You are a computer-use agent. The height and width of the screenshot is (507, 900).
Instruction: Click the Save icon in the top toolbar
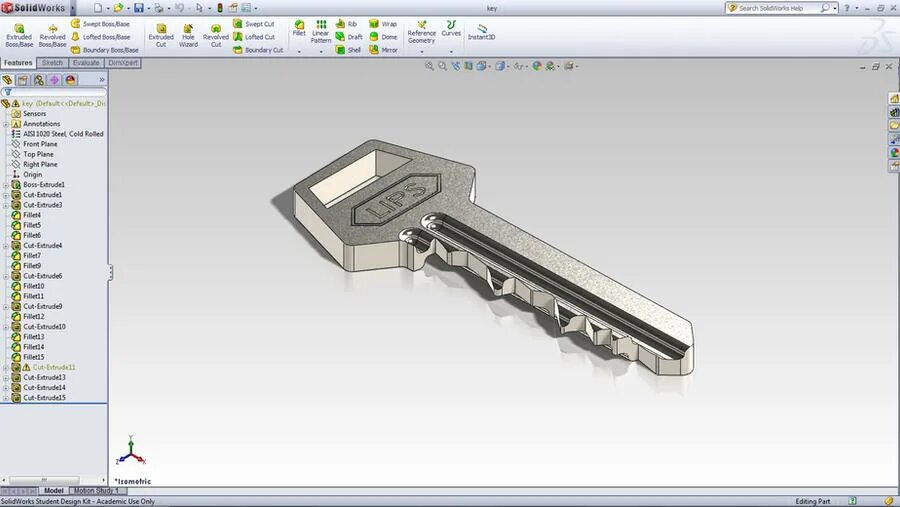point(139,8)
